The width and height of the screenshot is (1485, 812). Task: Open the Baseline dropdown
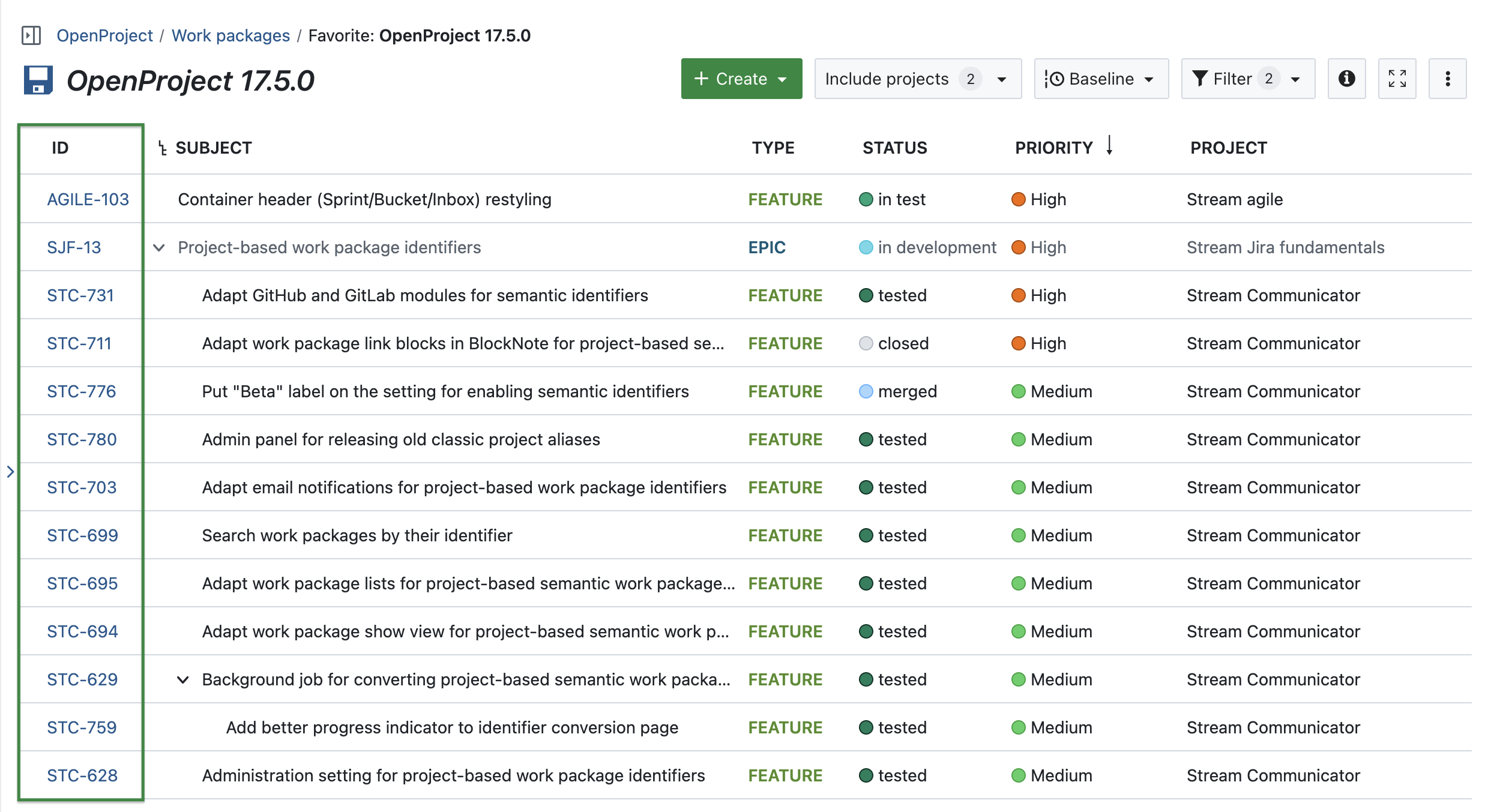(x=1101, y=79)
